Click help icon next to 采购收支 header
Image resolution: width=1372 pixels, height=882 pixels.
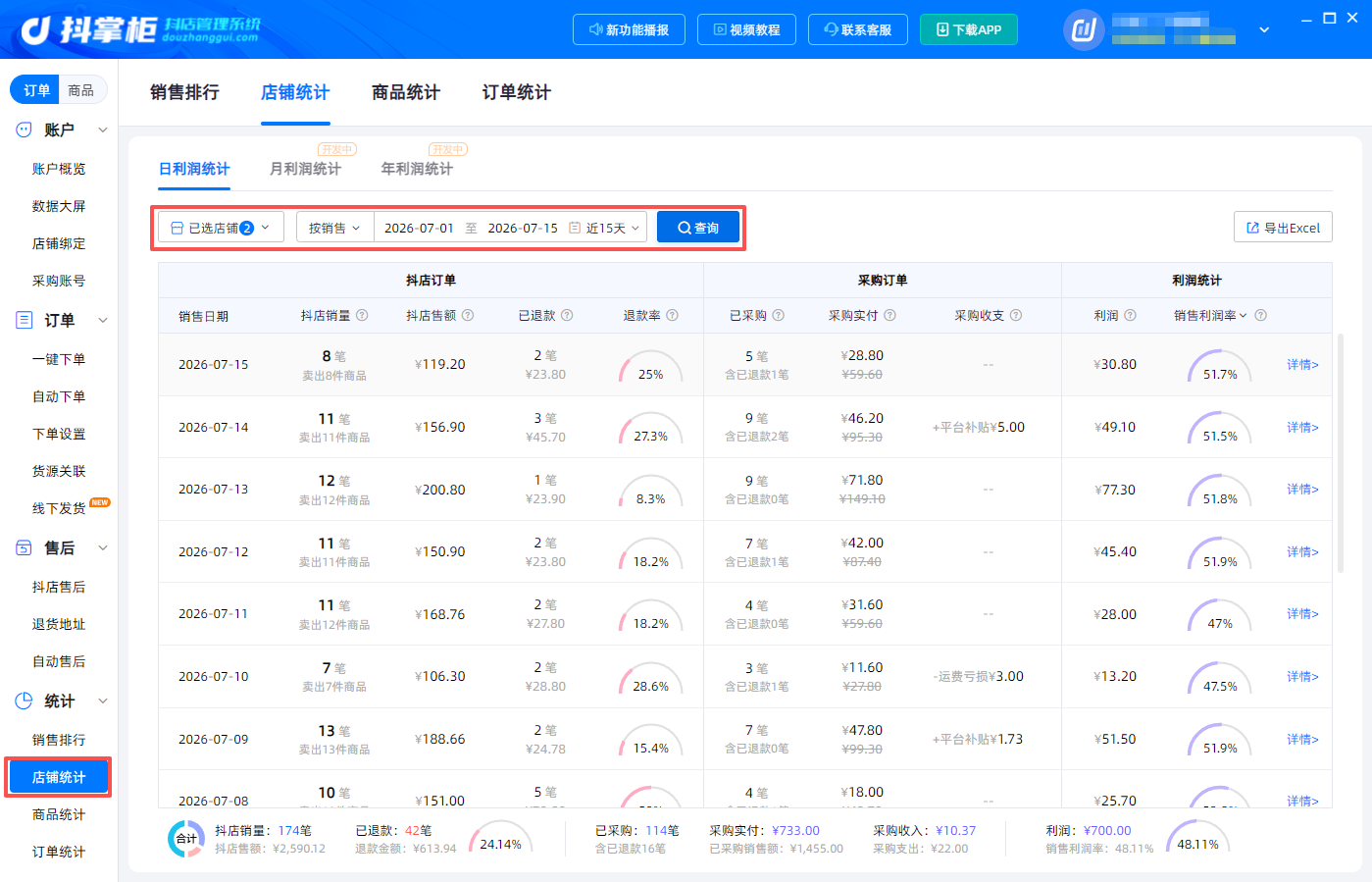click(1016, 315)
